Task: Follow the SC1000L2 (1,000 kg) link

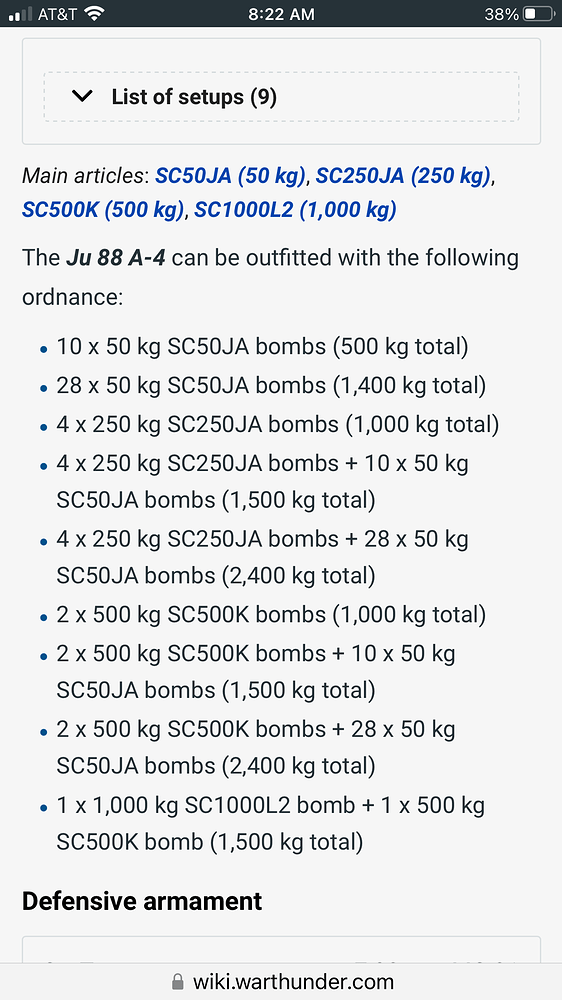Action: (295, 209)
